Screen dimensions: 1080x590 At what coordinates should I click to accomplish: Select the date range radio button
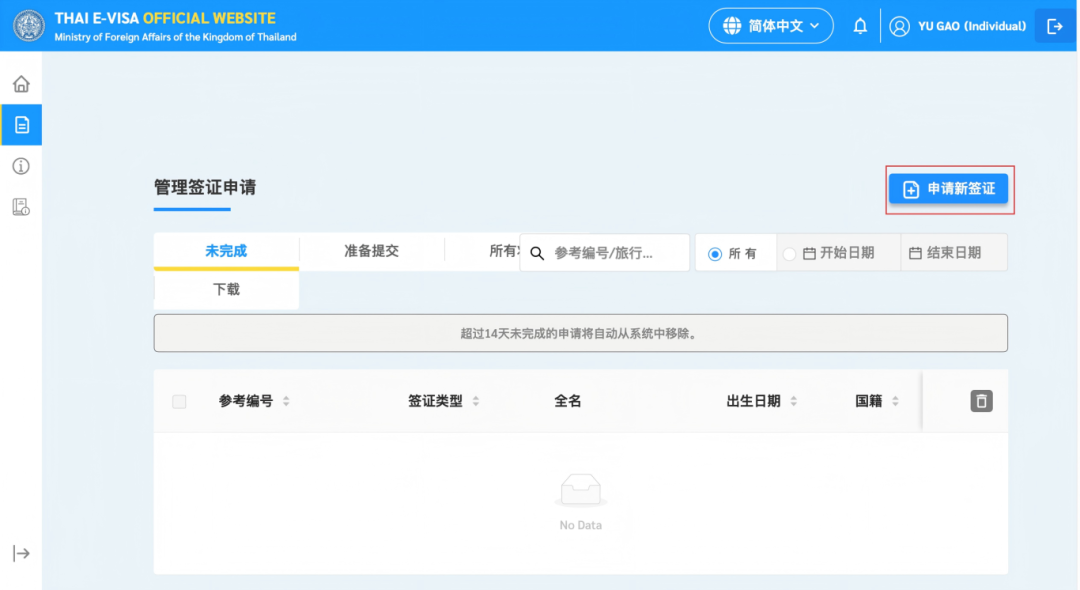point(789,254)
